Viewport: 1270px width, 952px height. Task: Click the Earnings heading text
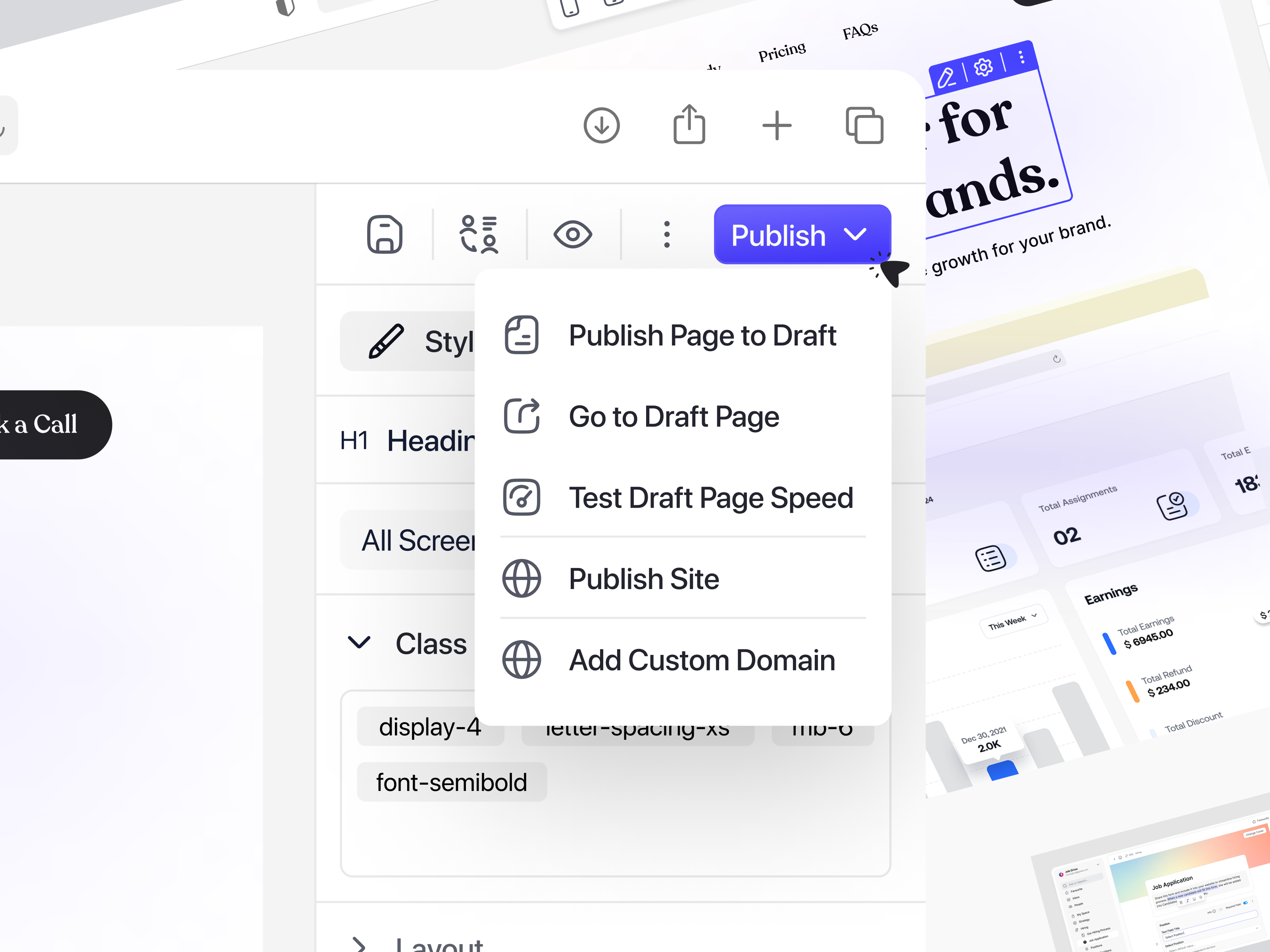click(1110, 594)
